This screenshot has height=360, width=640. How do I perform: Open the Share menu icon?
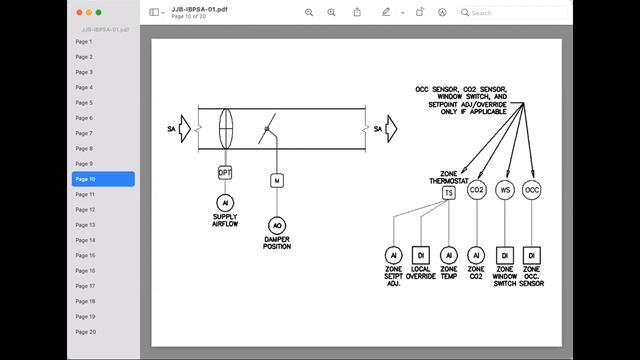357,12
